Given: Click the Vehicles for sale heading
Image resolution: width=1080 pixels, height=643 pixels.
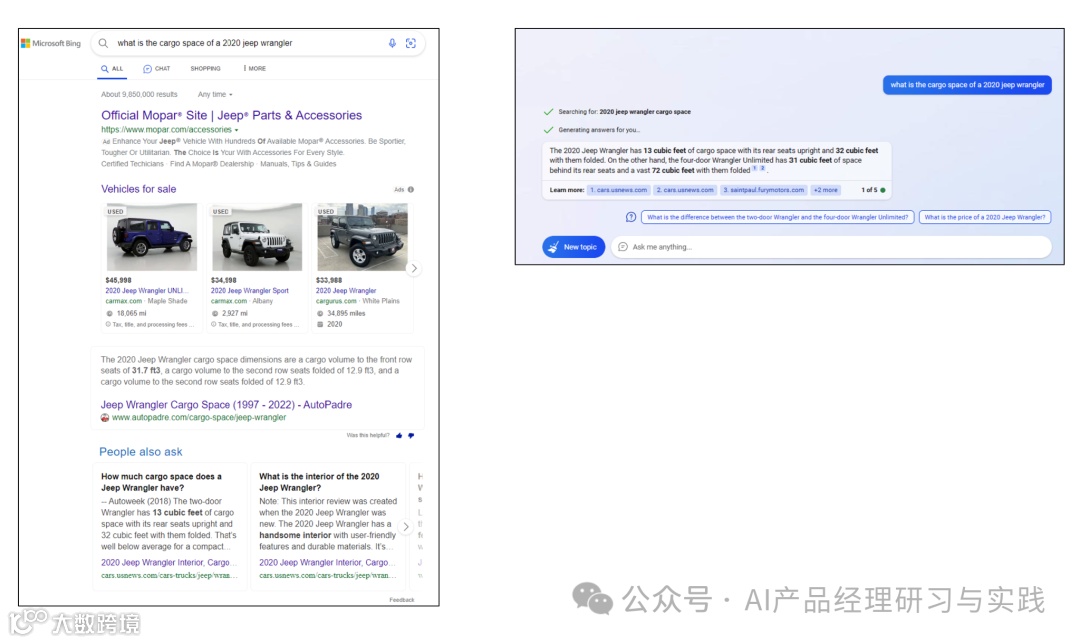Looking at the screenshot, I should click(138, 189).
